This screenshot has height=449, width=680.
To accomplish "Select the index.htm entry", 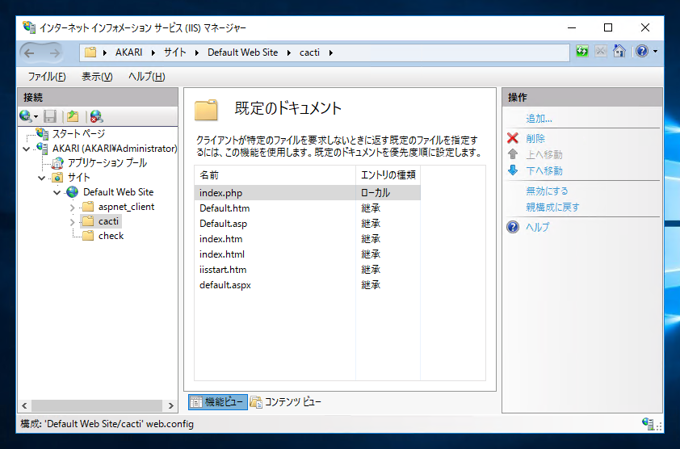I will pos(307,239).
